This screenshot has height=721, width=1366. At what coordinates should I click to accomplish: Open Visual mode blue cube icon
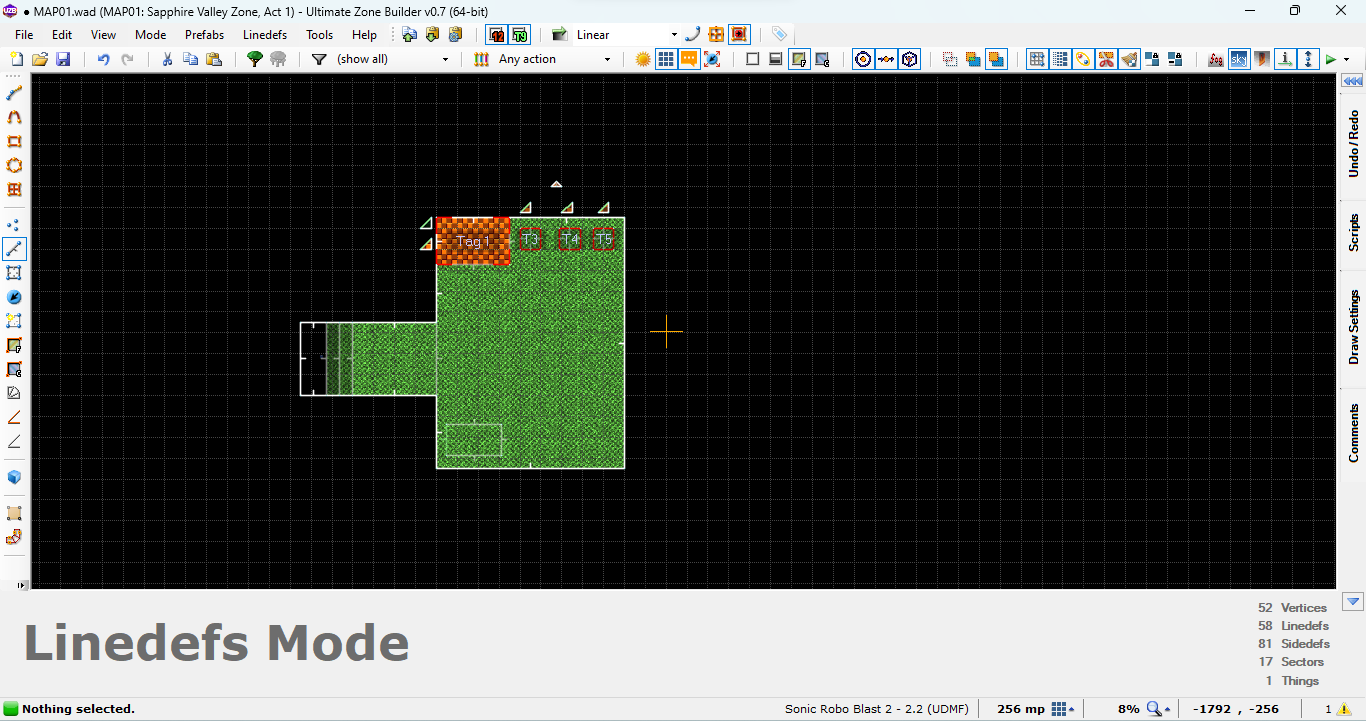tap(14, 477)
